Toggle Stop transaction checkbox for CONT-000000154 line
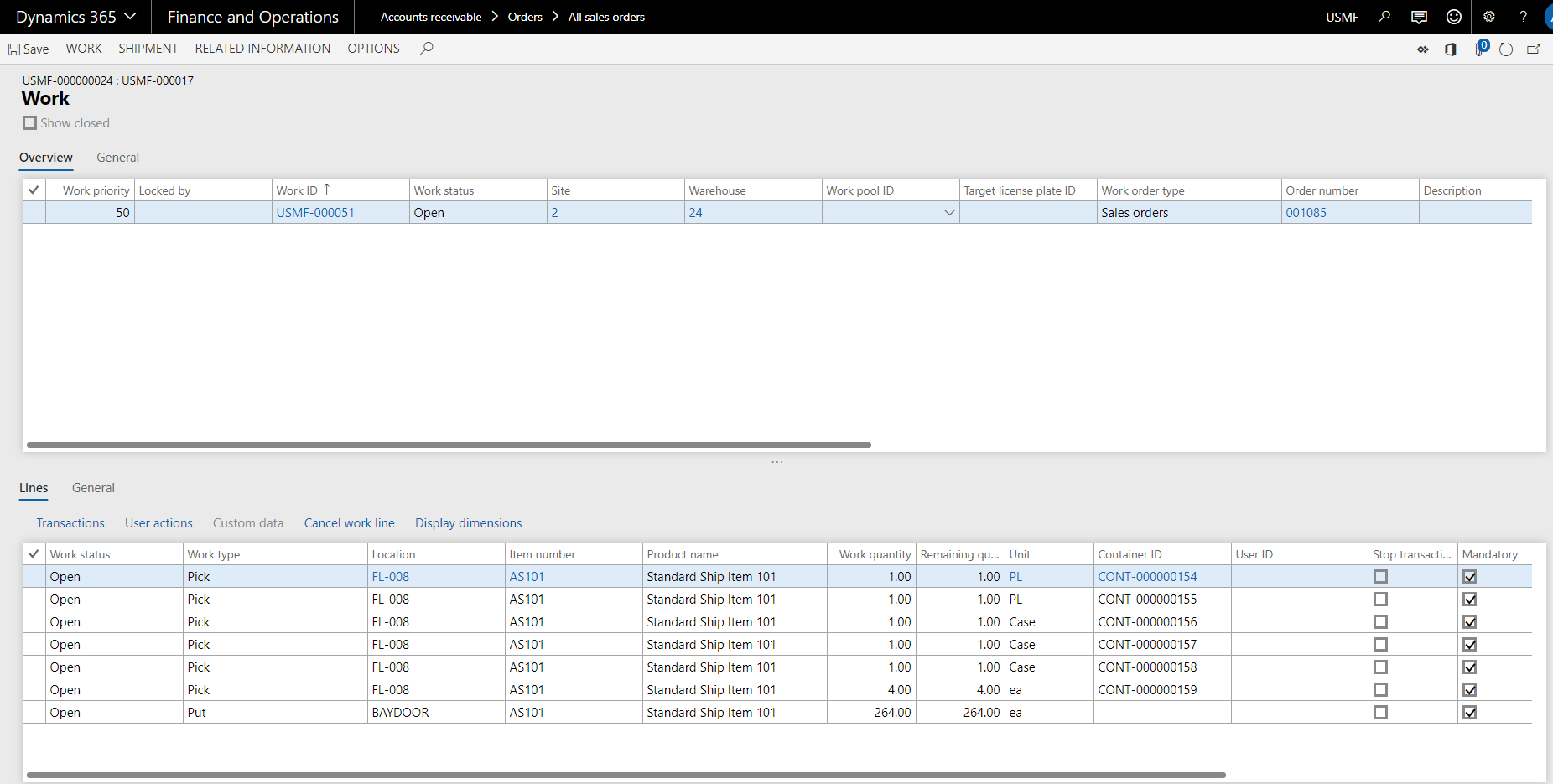This screenshot has height=784, width=1553. (1380, 577)
